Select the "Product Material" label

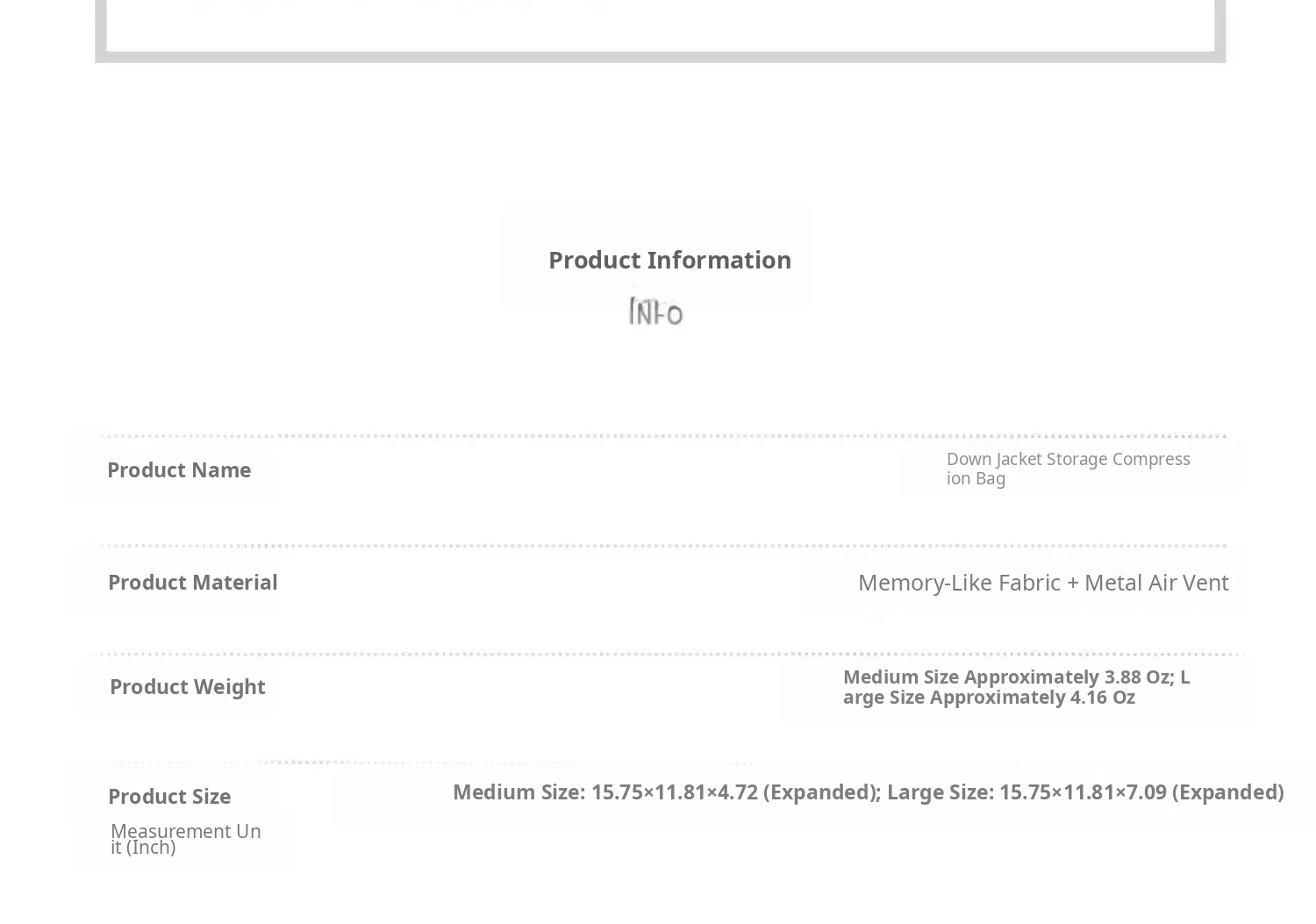click(192, 583)
